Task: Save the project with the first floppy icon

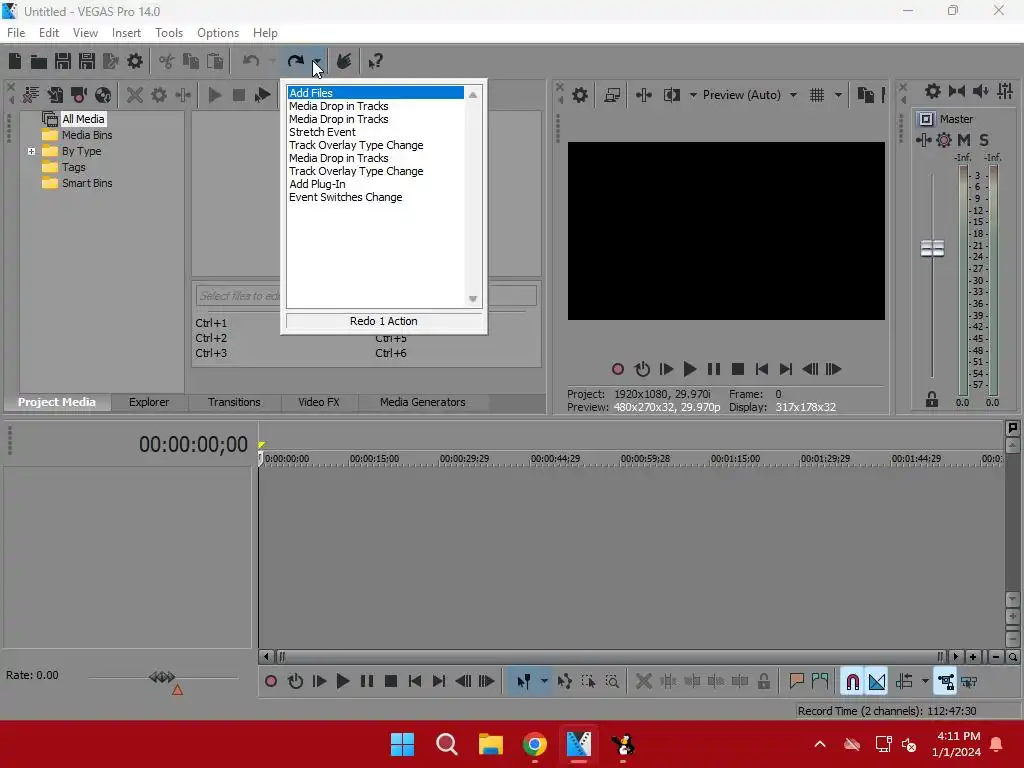Action: pos(63,61)
